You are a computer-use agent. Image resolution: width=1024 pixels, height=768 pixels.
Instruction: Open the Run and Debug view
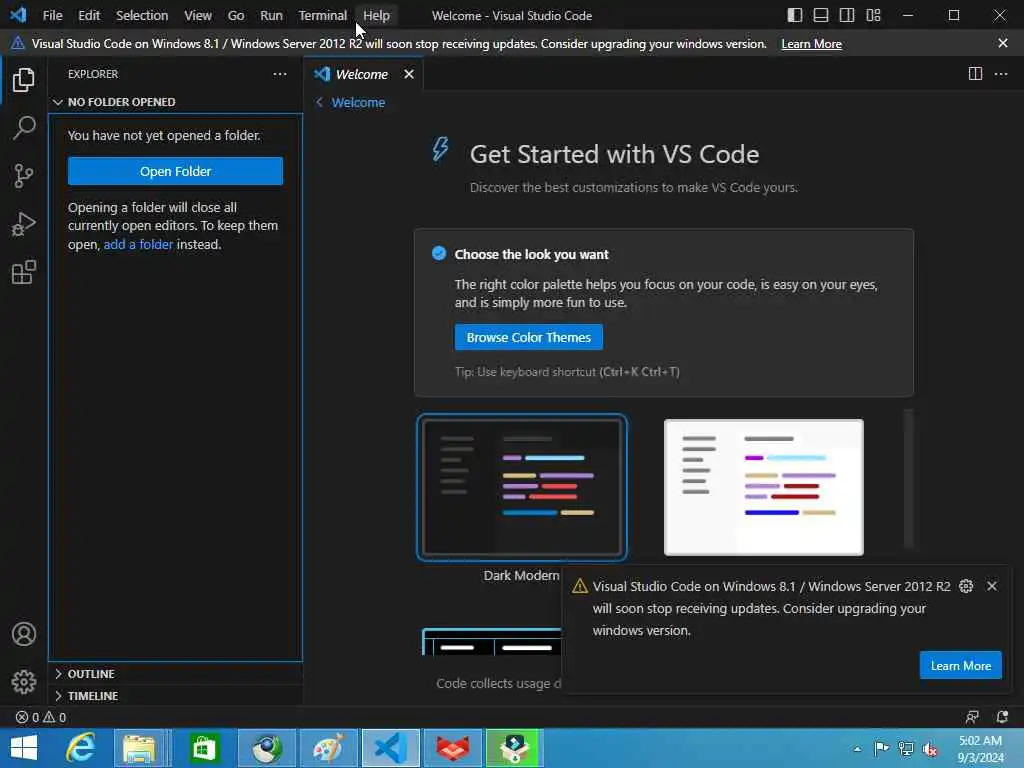tap(24, 224)
